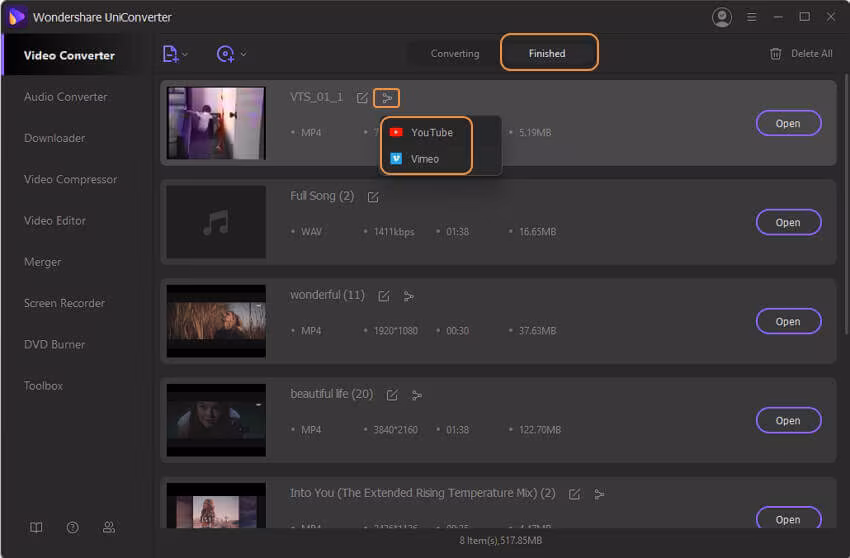Click the 3840*2160 resolution value
Image resolution: width=850 pixels, height=558 pixels.
coord(396,430)
